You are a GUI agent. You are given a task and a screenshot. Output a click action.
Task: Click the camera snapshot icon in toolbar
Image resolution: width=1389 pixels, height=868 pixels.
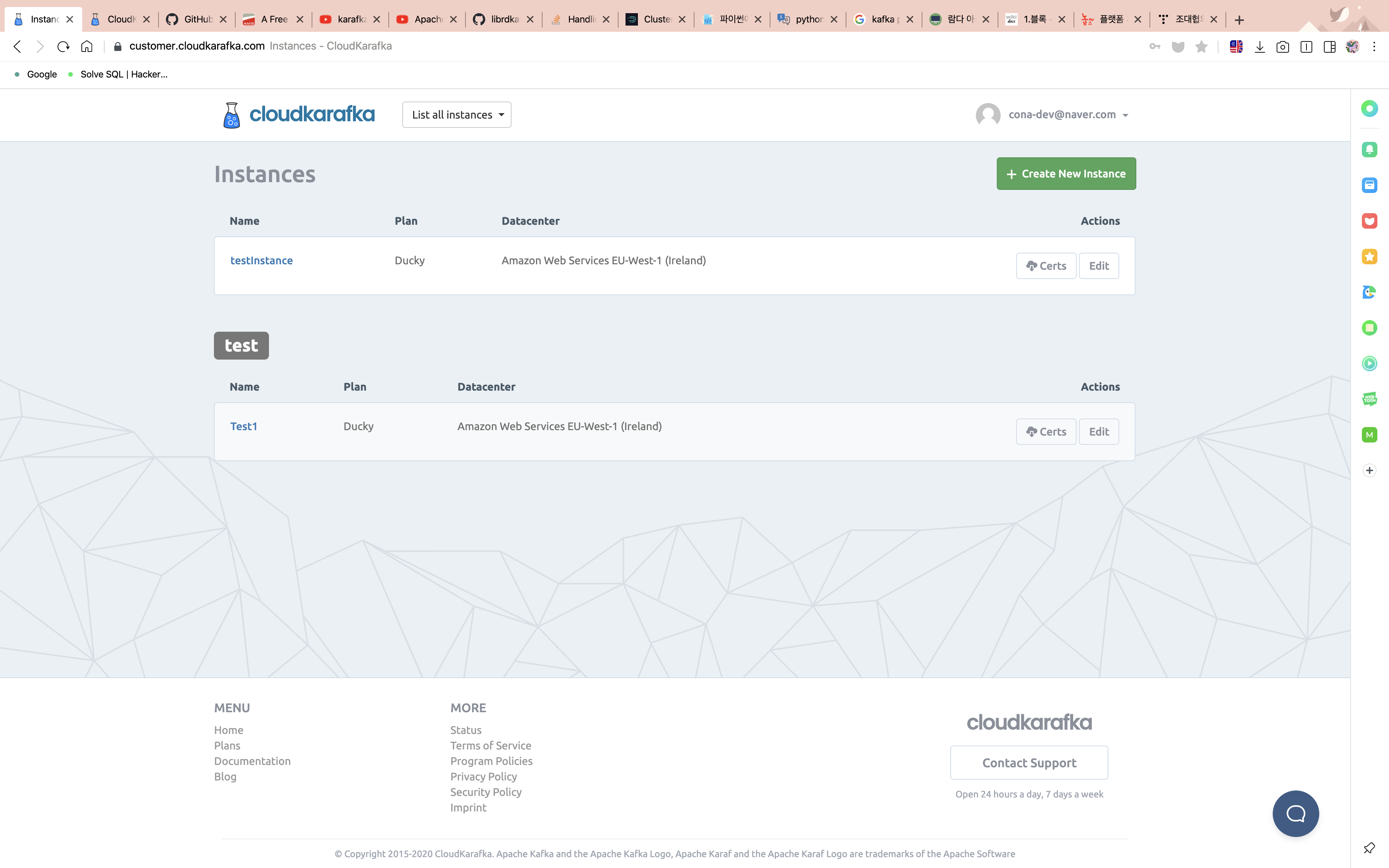pos(1282,47)
